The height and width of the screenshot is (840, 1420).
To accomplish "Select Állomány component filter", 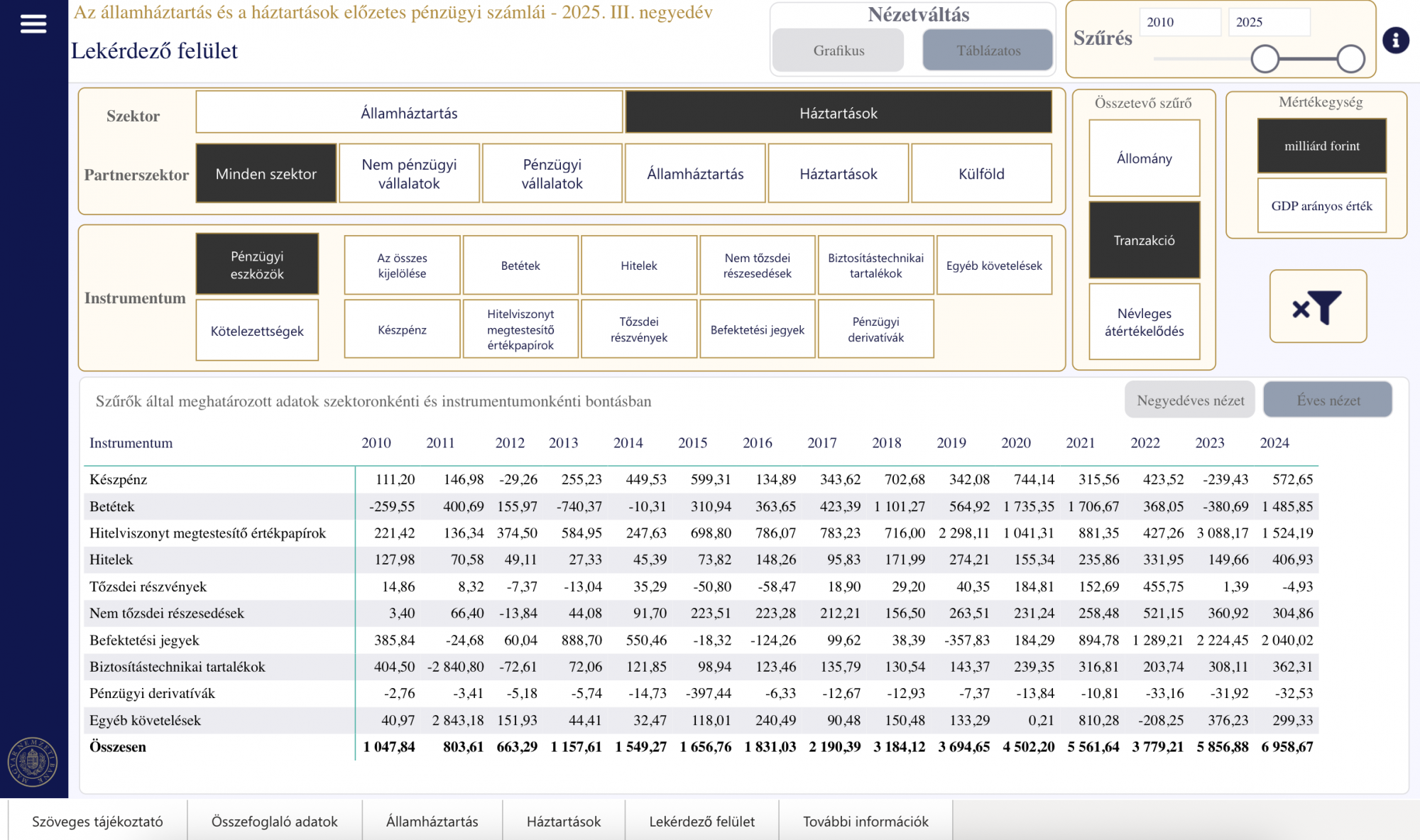I will [x=1144, y=158].
